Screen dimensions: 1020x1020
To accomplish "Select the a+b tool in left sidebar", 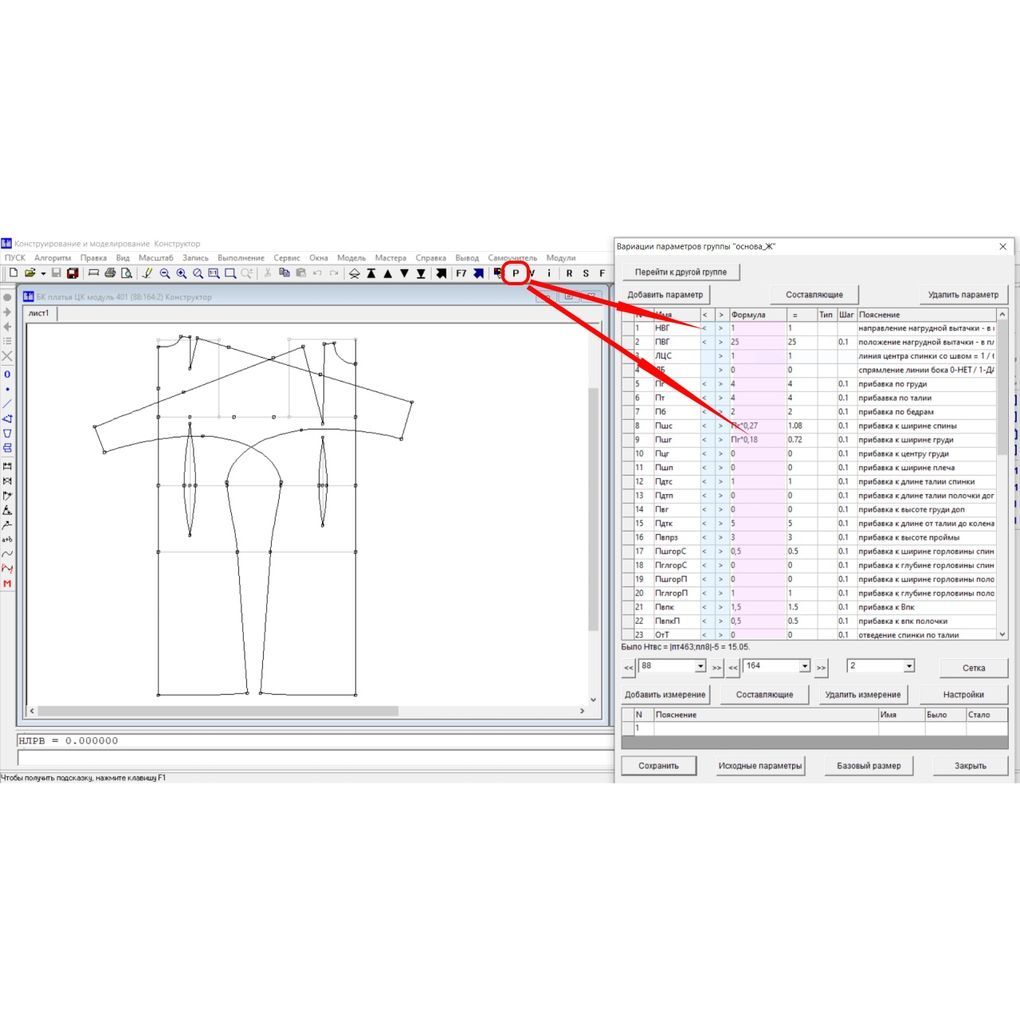I will 8,539.
